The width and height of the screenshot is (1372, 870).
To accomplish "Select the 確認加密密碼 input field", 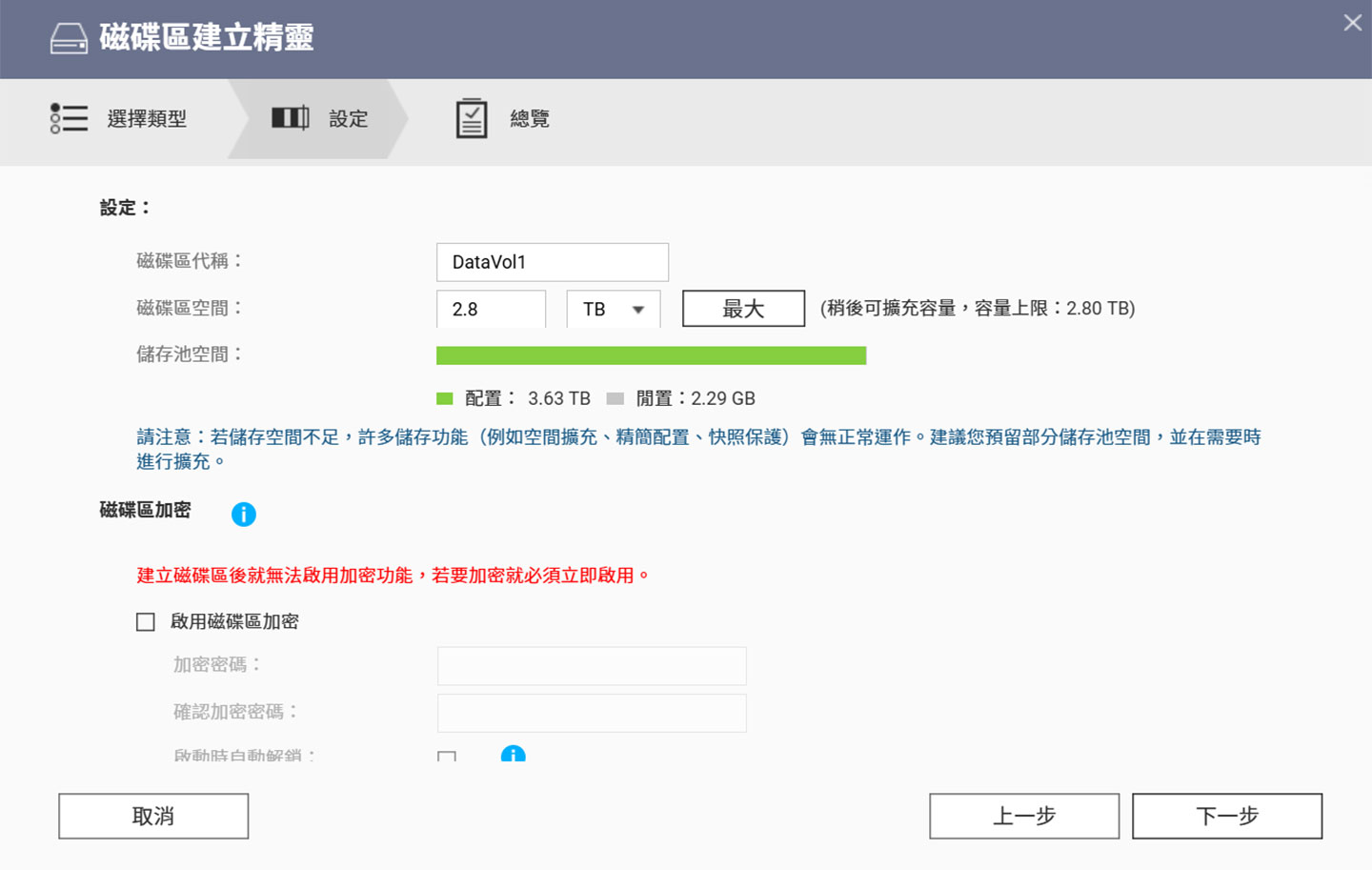I will click(592, 713).
